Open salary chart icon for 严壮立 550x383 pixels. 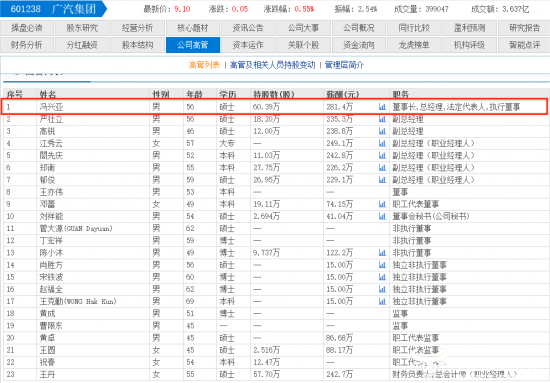coord(382,119)
